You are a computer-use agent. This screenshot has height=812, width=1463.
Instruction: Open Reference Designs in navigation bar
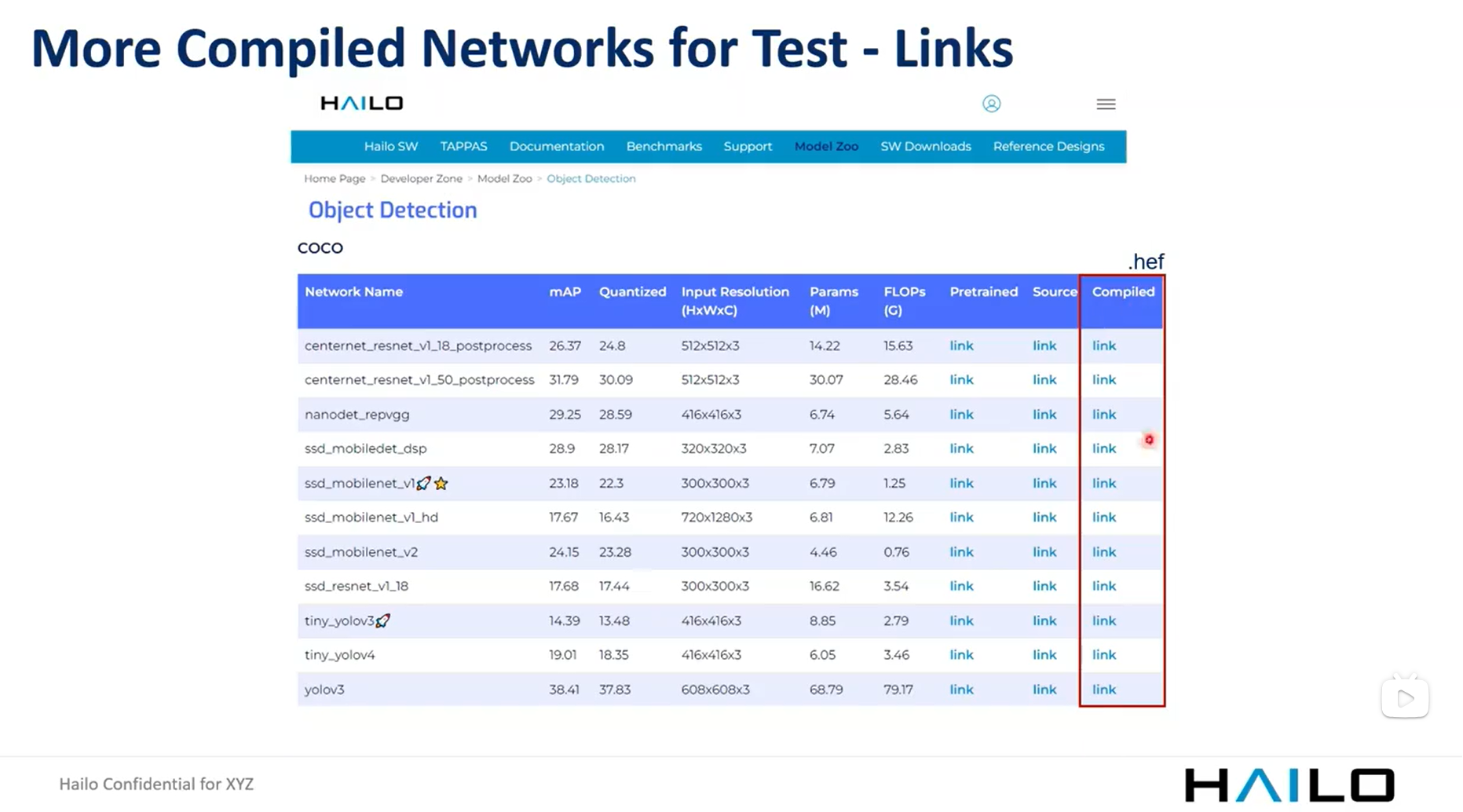click(1048, 146)
